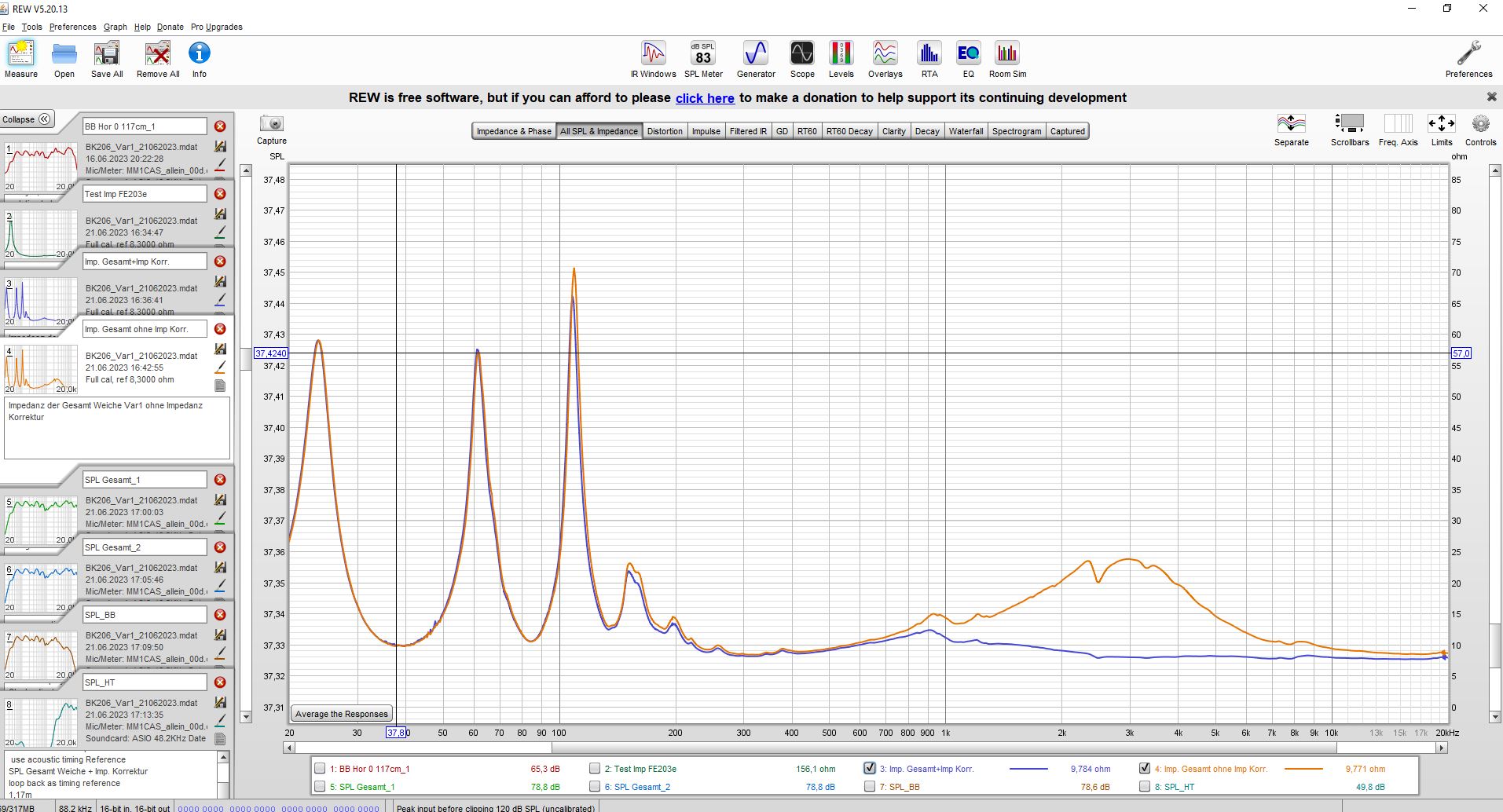Click the Save All icon
Viewport: 1503px width, 812px height.
pos(107,60)
